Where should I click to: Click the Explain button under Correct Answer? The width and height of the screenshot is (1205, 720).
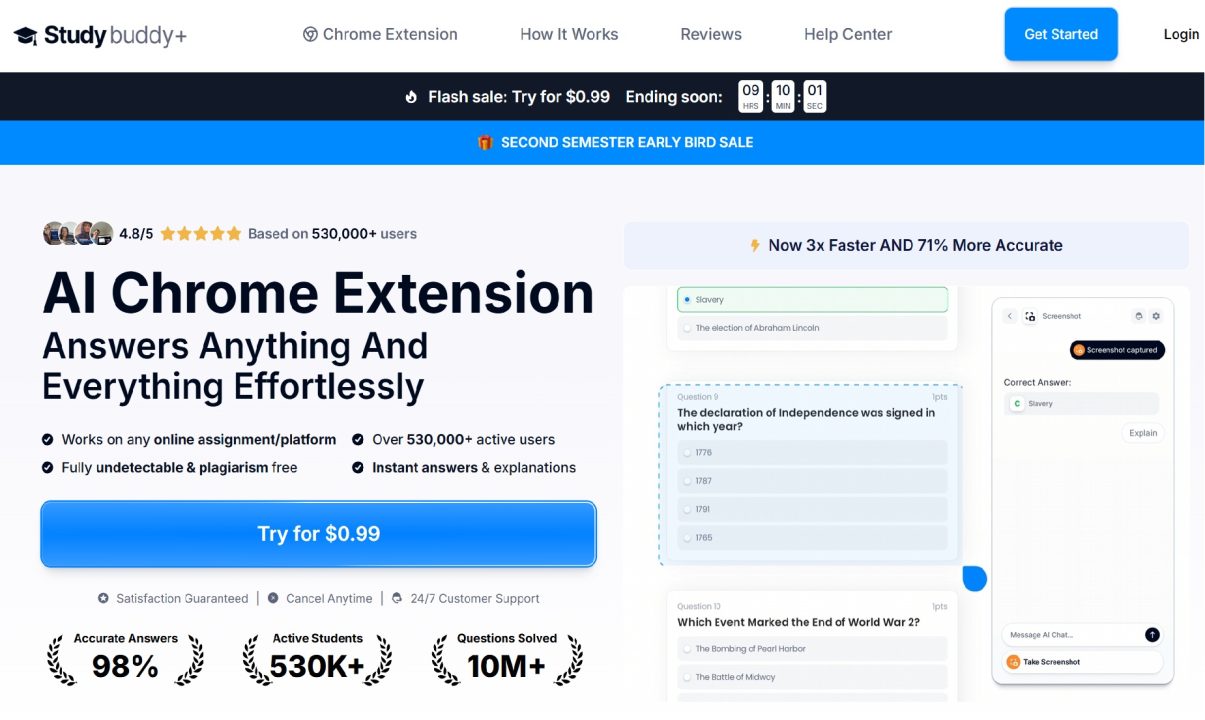(x=1143, y=433)
